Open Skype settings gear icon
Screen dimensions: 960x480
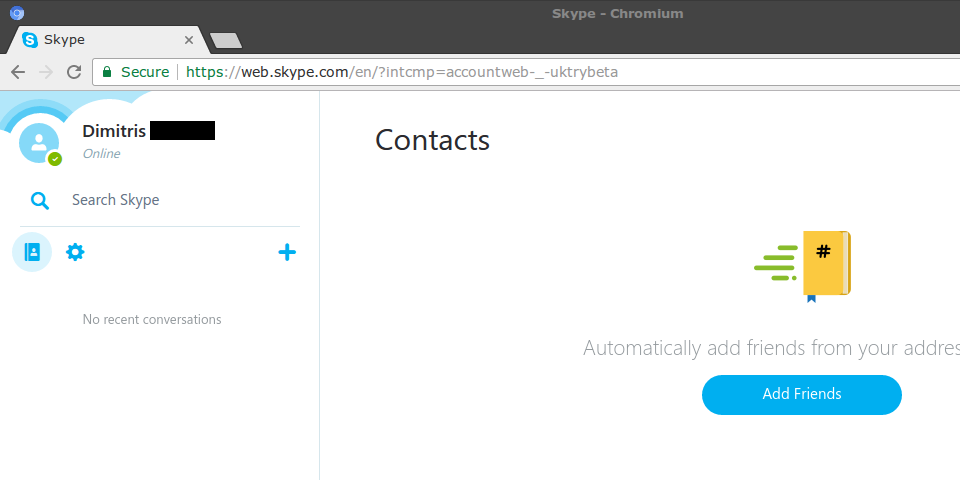(x=75, y=252)
